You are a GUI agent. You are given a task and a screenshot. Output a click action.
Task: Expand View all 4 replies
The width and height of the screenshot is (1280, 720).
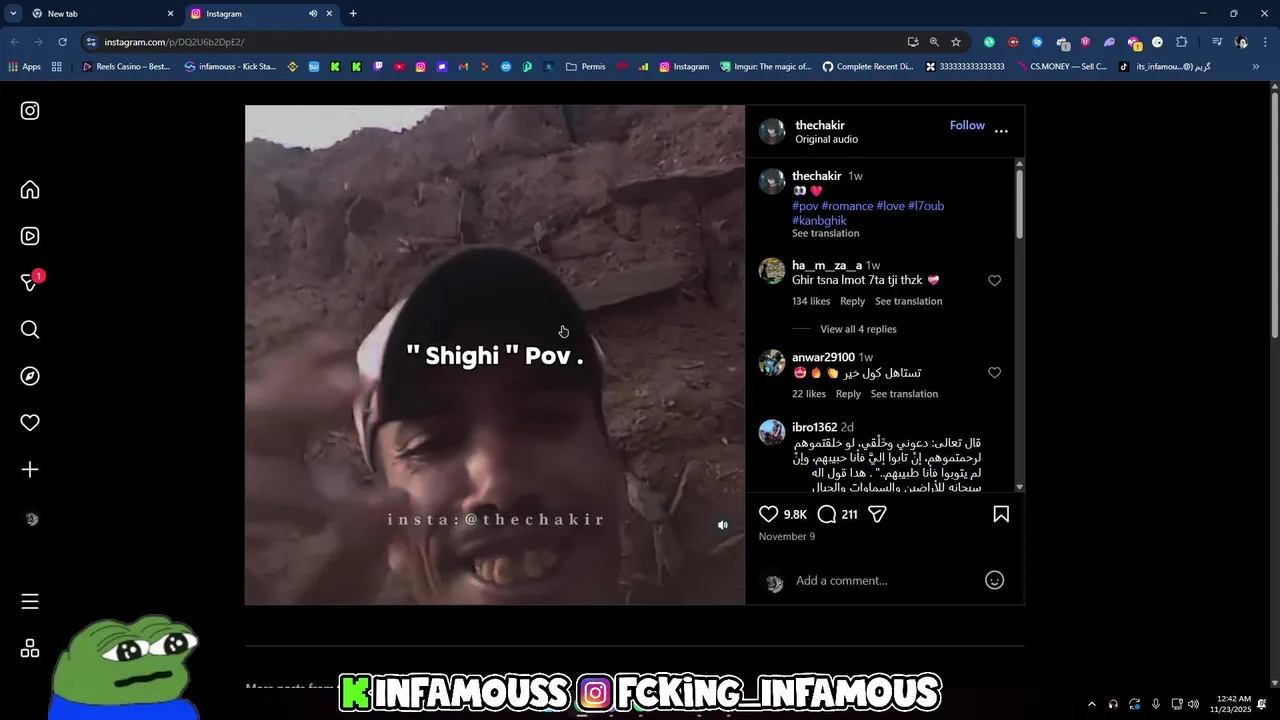[x=858, y=329]
